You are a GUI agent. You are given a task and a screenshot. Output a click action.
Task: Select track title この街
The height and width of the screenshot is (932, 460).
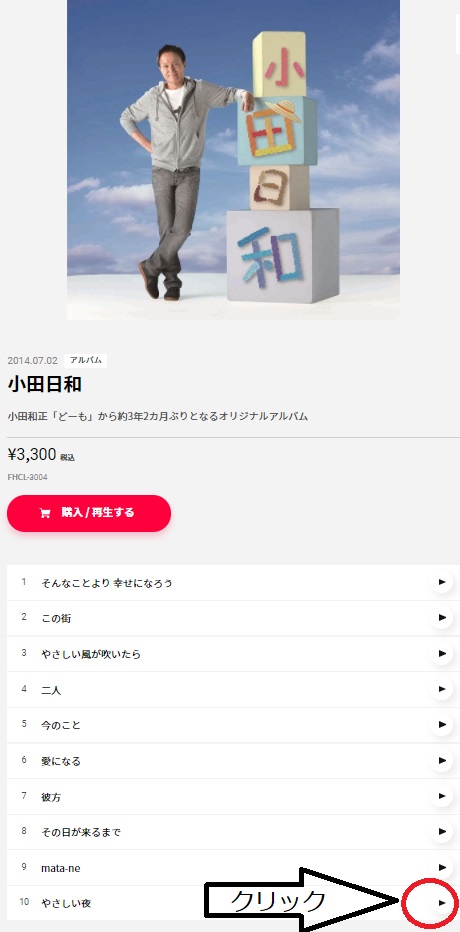tap(56, 618)
